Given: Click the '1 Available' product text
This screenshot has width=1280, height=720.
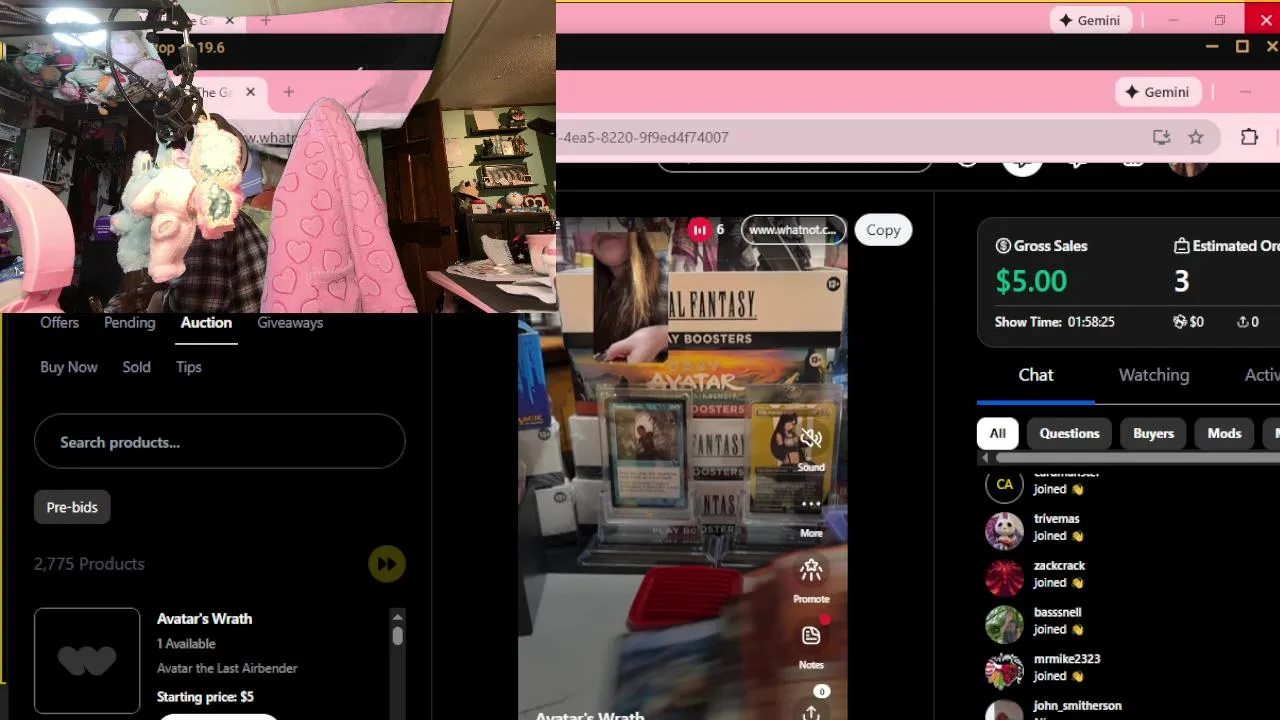Looking at the screenshot, I should tap(186, 644).
